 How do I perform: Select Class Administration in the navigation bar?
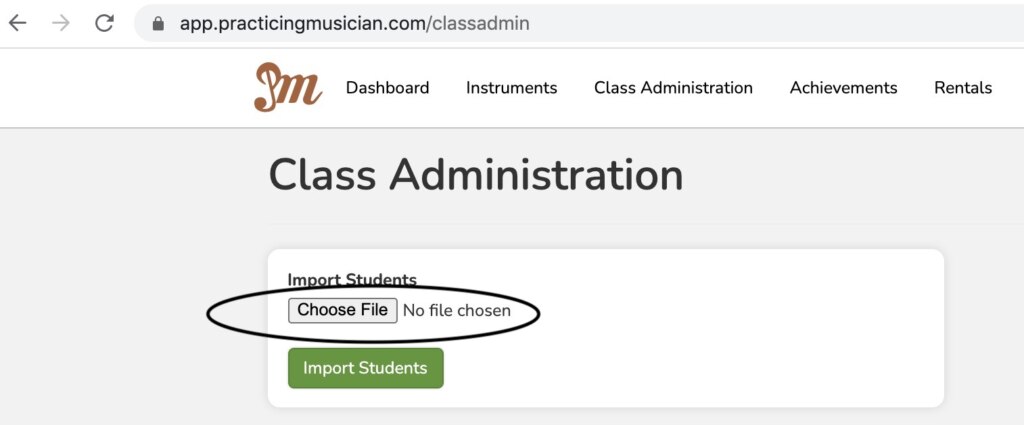click(673, 88)
